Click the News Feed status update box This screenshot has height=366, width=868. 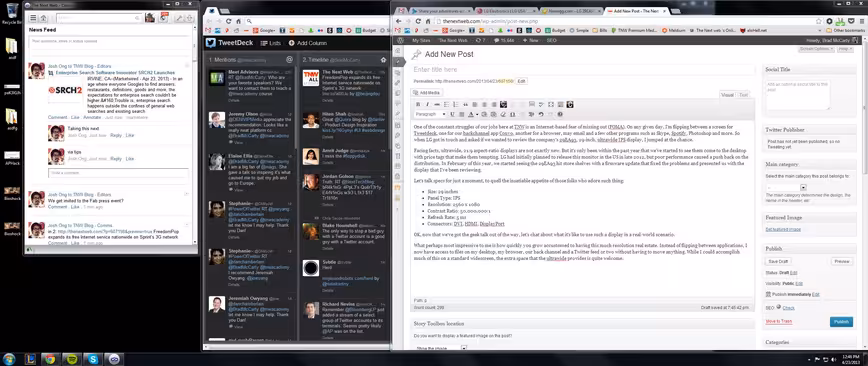click(x=109, y=41)
